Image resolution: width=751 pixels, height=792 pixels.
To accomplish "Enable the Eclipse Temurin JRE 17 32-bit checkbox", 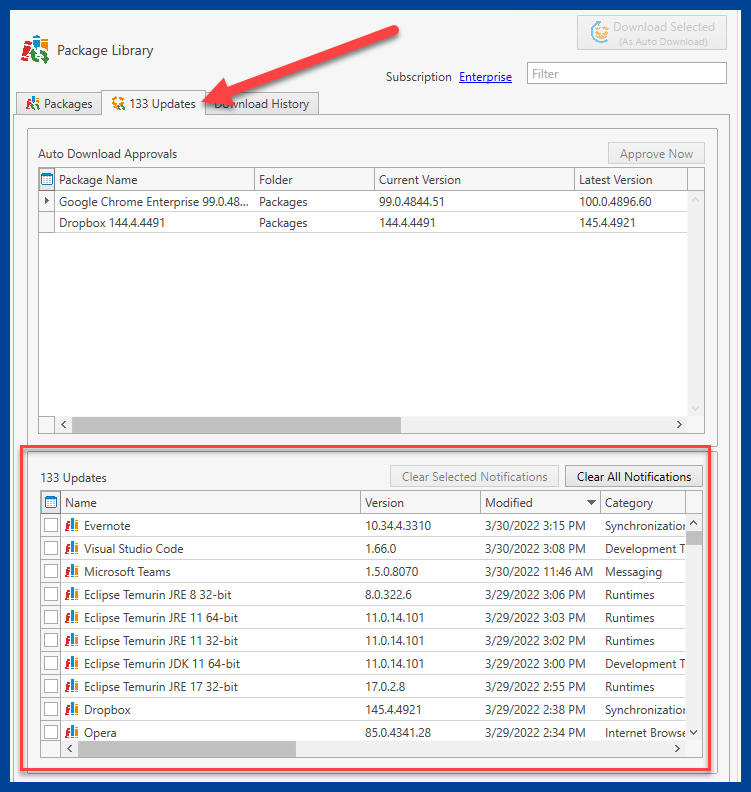I will click(51, 686).
